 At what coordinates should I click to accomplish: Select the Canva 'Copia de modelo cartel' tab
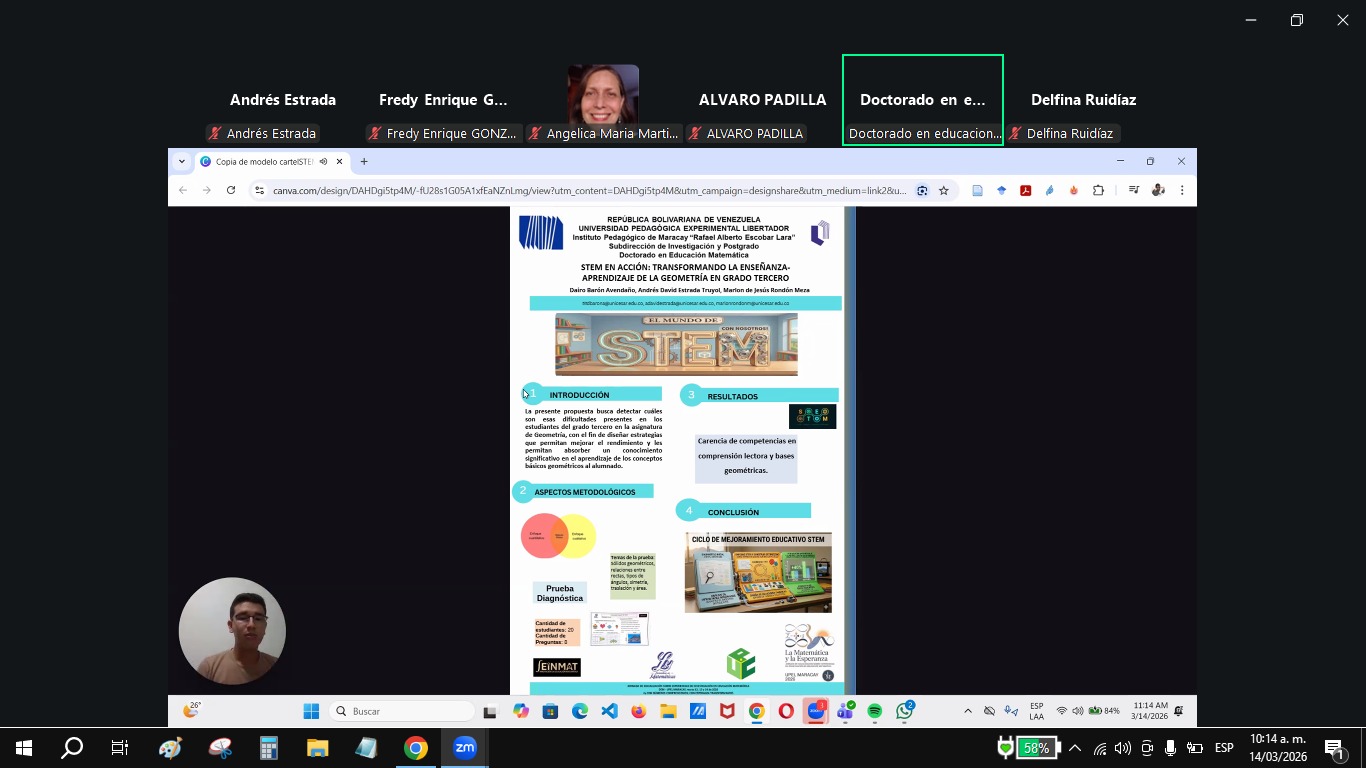(x=264, y=161)
